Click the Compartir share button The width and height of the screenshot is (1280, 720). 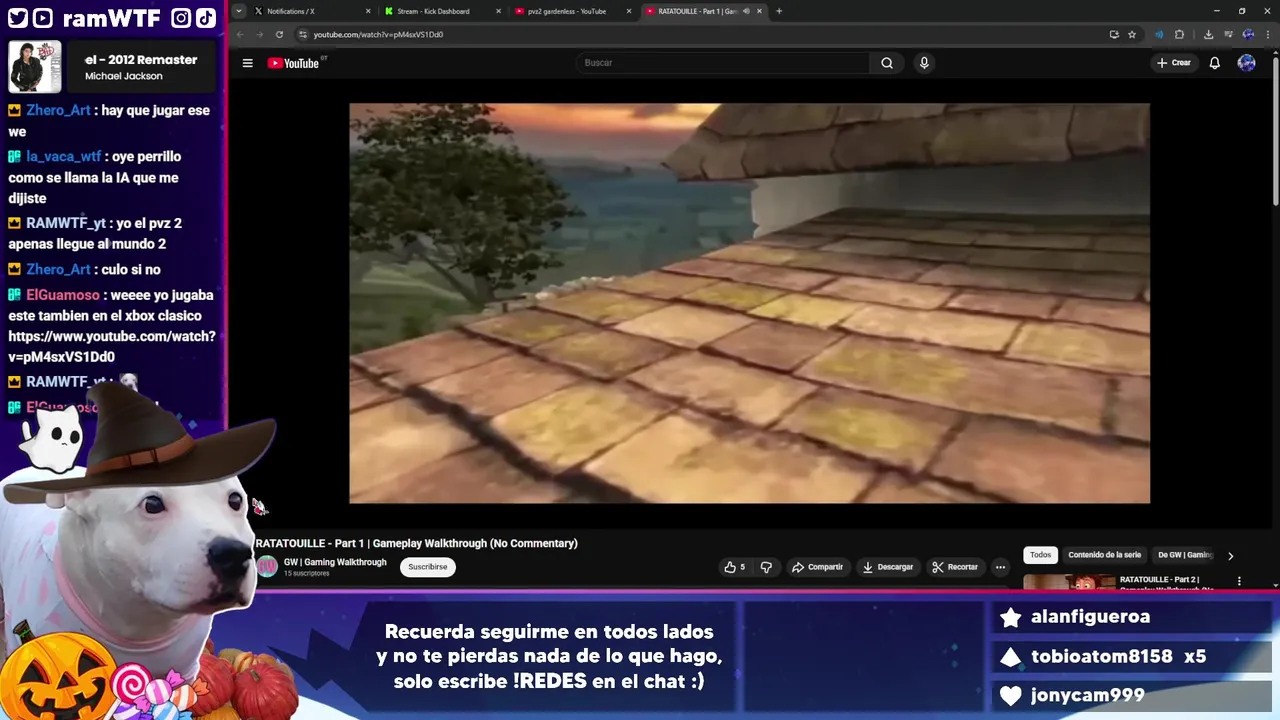point(817,567)
